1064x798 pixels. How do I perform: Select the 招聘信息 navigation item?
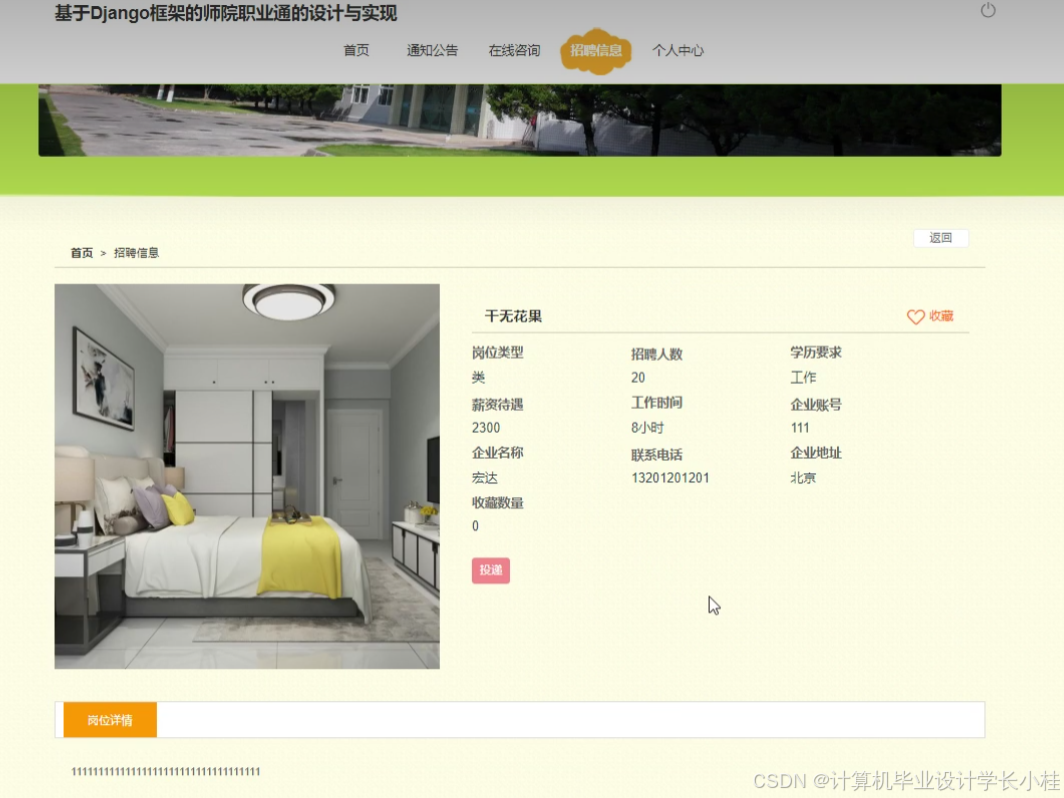[x=596, y=50]
